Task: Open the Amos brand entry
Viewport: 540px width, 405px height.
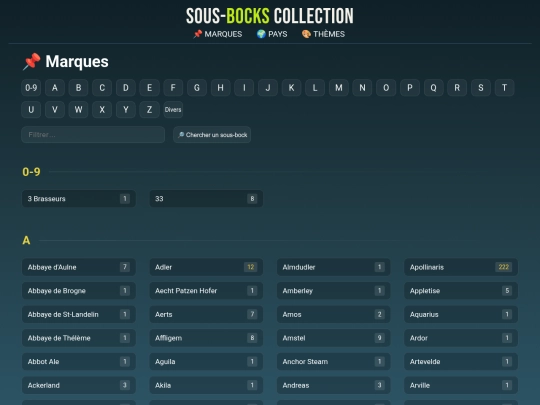Action: click(x=334, y=314)
